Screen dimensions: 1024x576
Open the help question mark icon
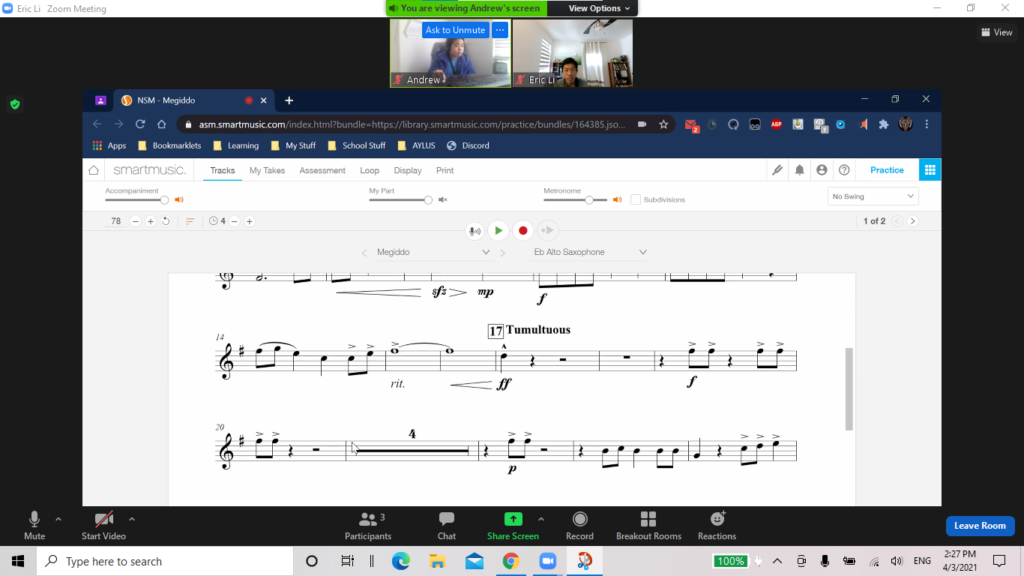pyautogui.click(x=844, y=170)
